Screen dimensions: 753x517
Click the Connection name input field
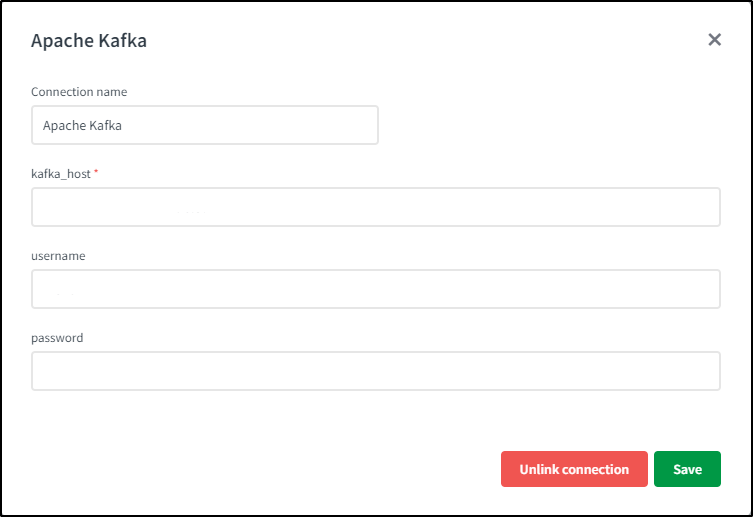click(x=205, y=126)
